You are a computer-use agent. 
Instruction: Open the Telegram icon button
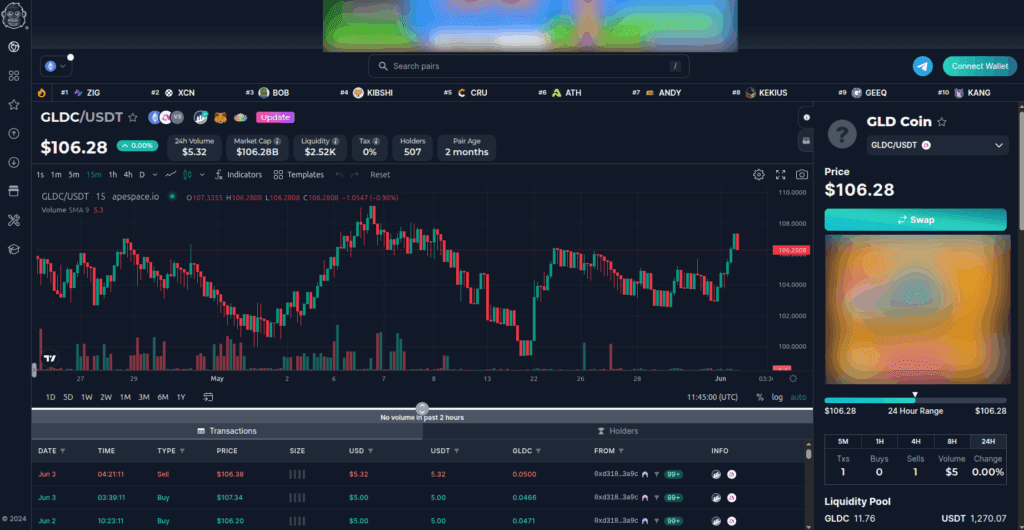click(923, 66)
